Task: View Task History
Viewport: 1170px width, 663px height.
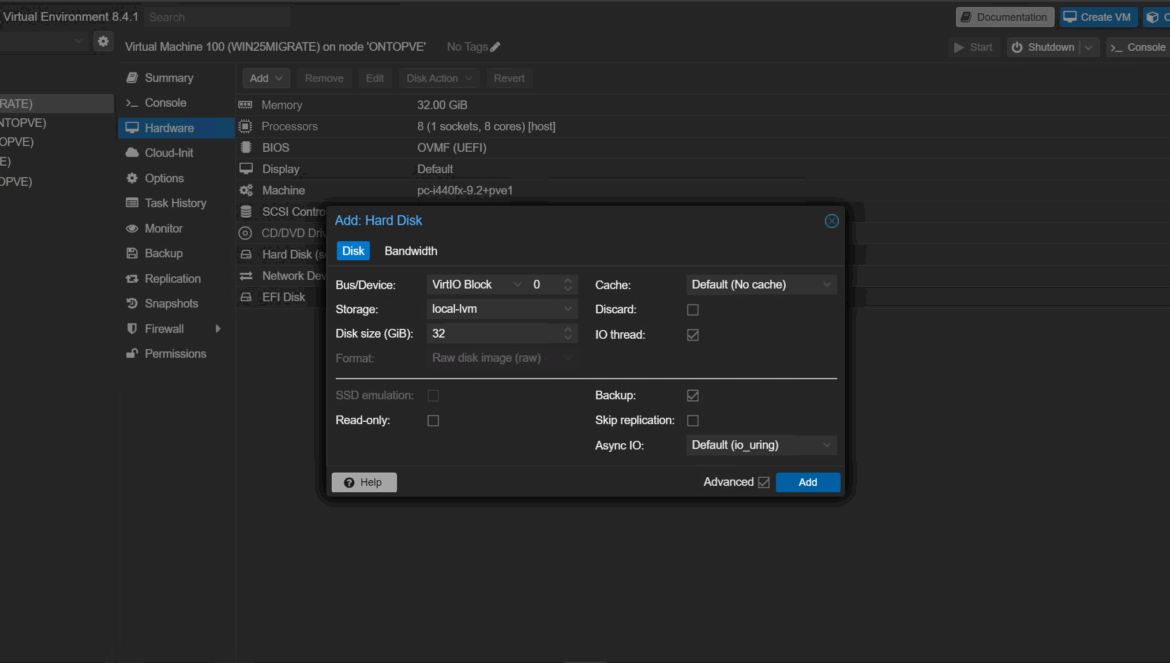Action: (175, 203)
